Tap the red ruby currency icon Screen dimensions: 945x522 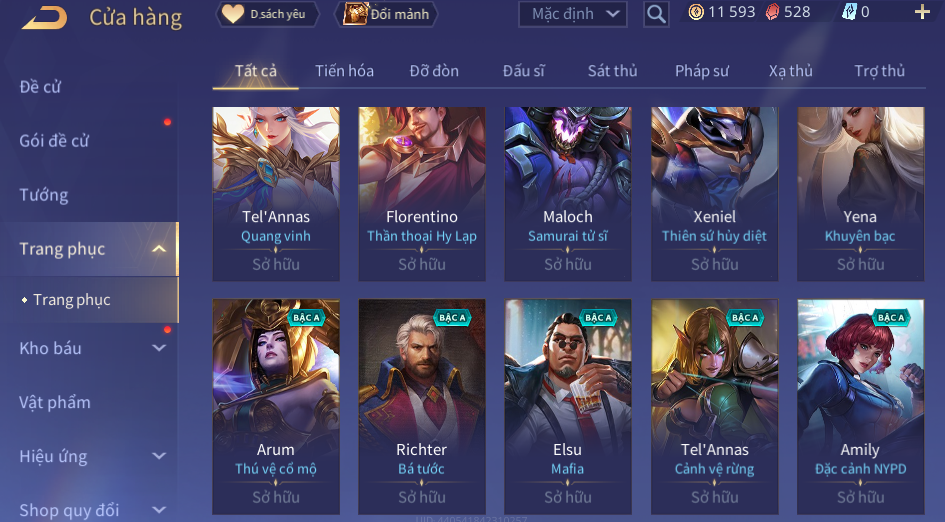coord(772,12)
